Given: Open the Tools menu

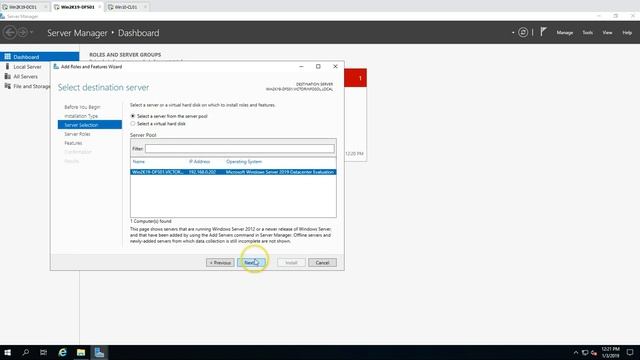Looking at the screenshot, I should [x=587, y=32].
